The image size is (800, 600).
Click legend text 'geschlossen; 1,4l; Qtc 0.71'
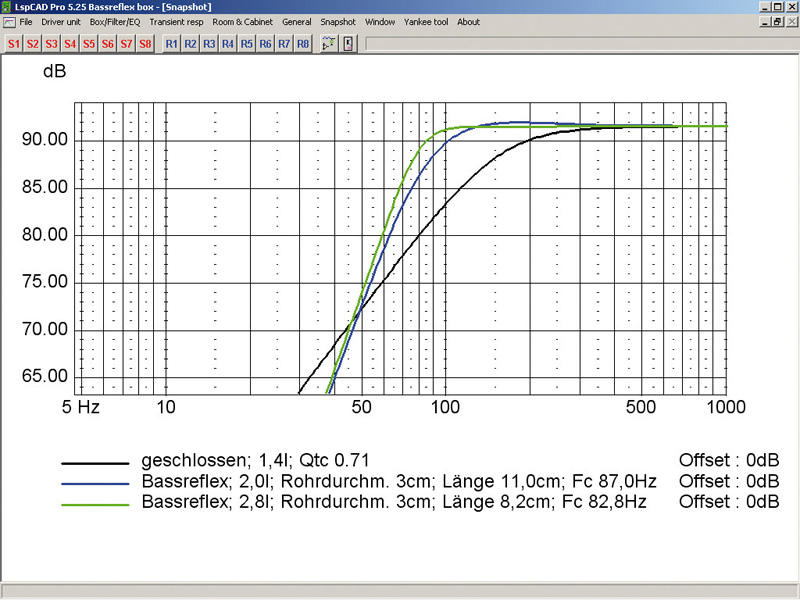(x=255, y=461)
